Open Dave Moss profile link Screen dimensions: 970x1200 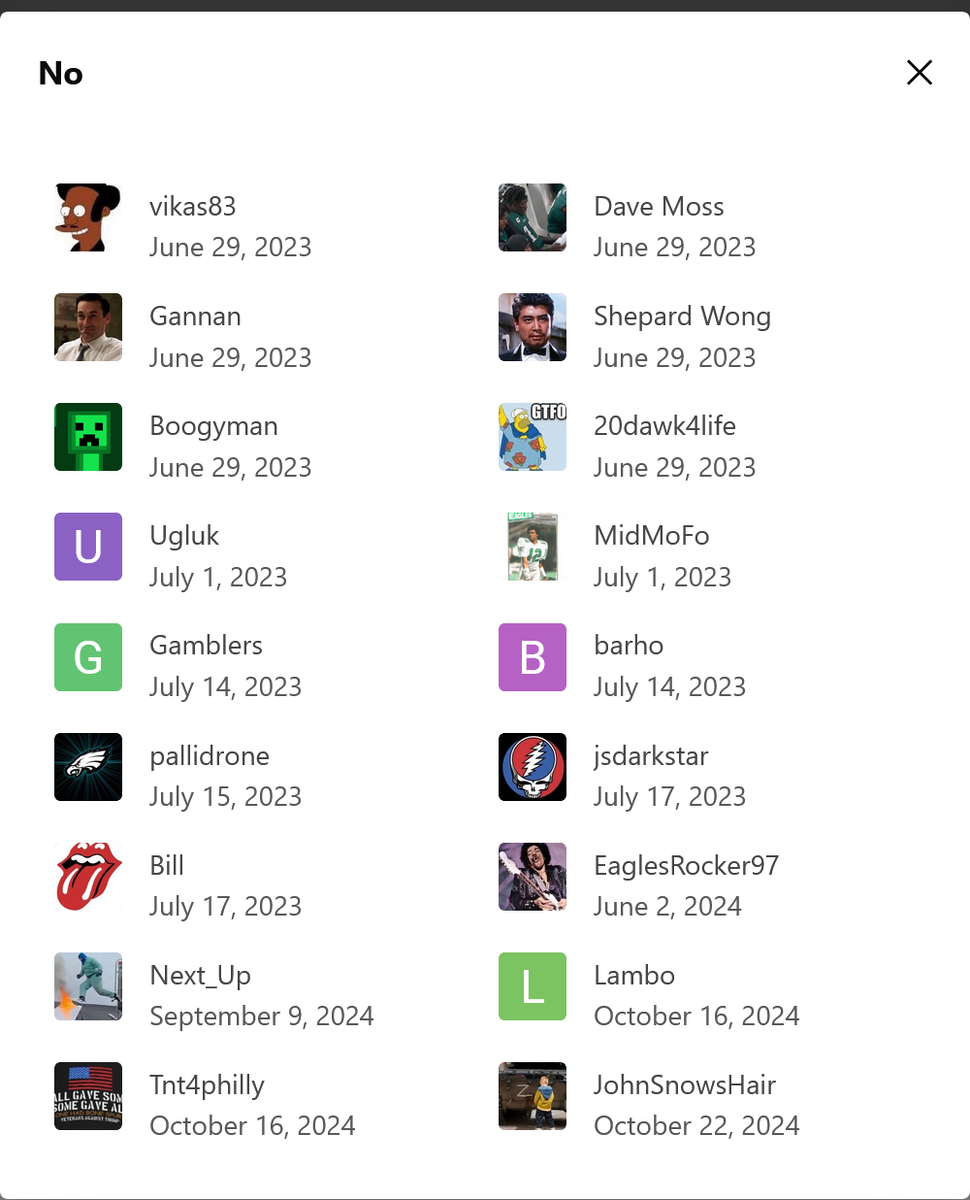pyautogui.click(x=658, y=206)
